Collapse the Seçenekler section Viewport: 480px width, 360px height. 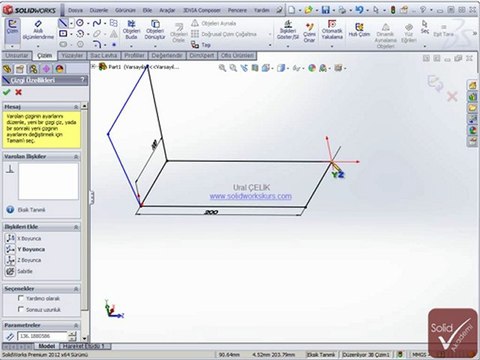pyautogui.click(x=76, y=289)
